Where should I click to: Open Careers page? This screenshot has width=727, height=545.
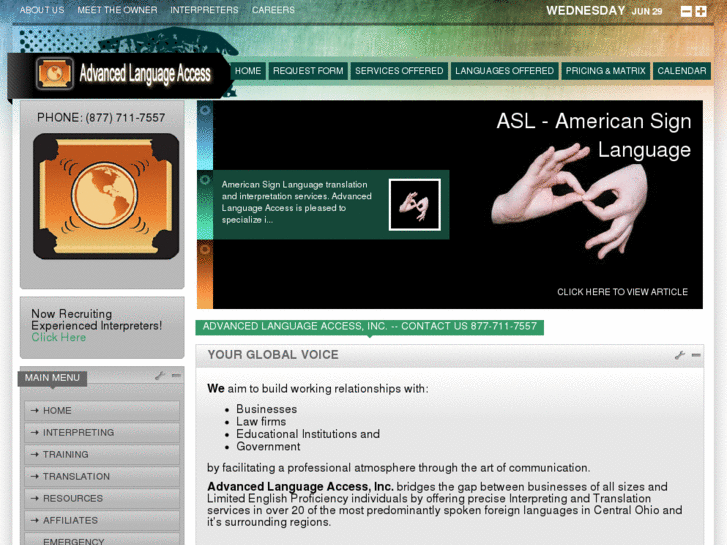coord(273,10)
